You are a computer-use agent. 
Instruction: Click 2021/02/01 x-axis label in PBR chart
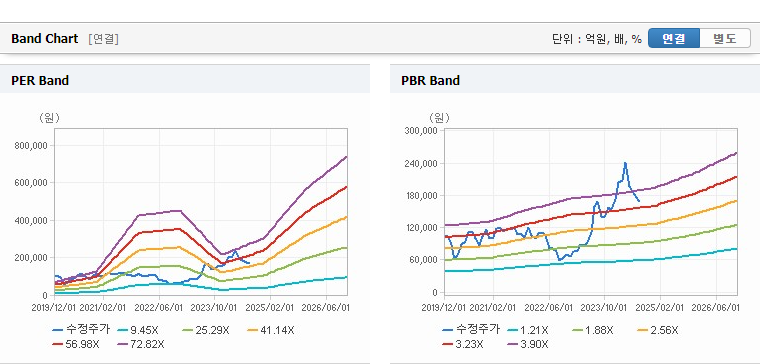tap(492, 308)
